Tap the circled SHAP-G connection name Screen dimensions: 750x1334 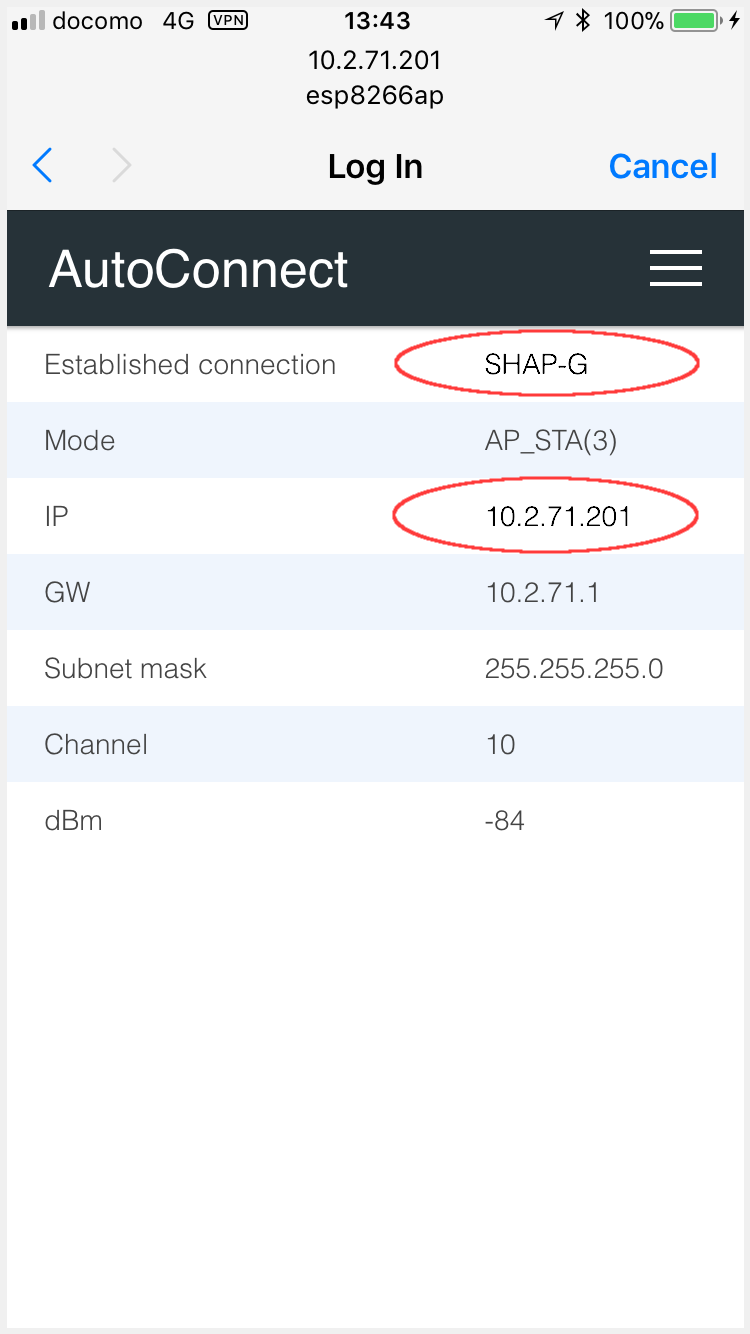546,364
